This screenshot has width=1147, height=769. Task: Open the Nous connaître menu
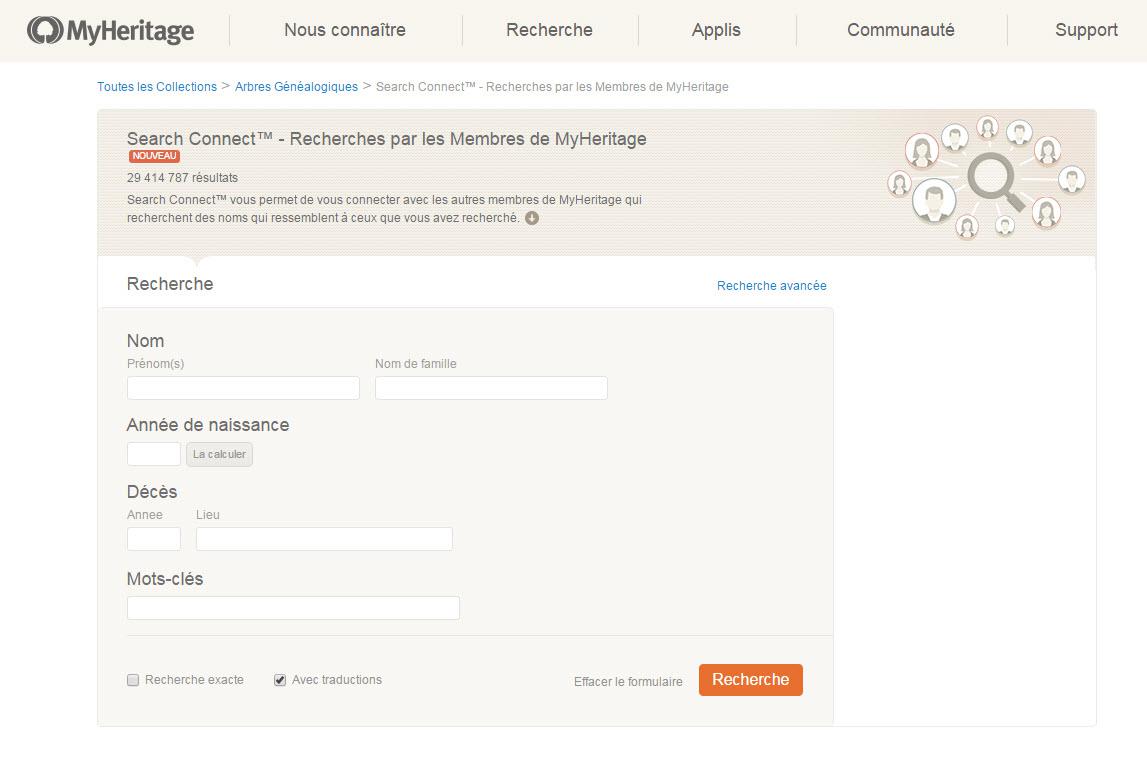tap(345, 30)
